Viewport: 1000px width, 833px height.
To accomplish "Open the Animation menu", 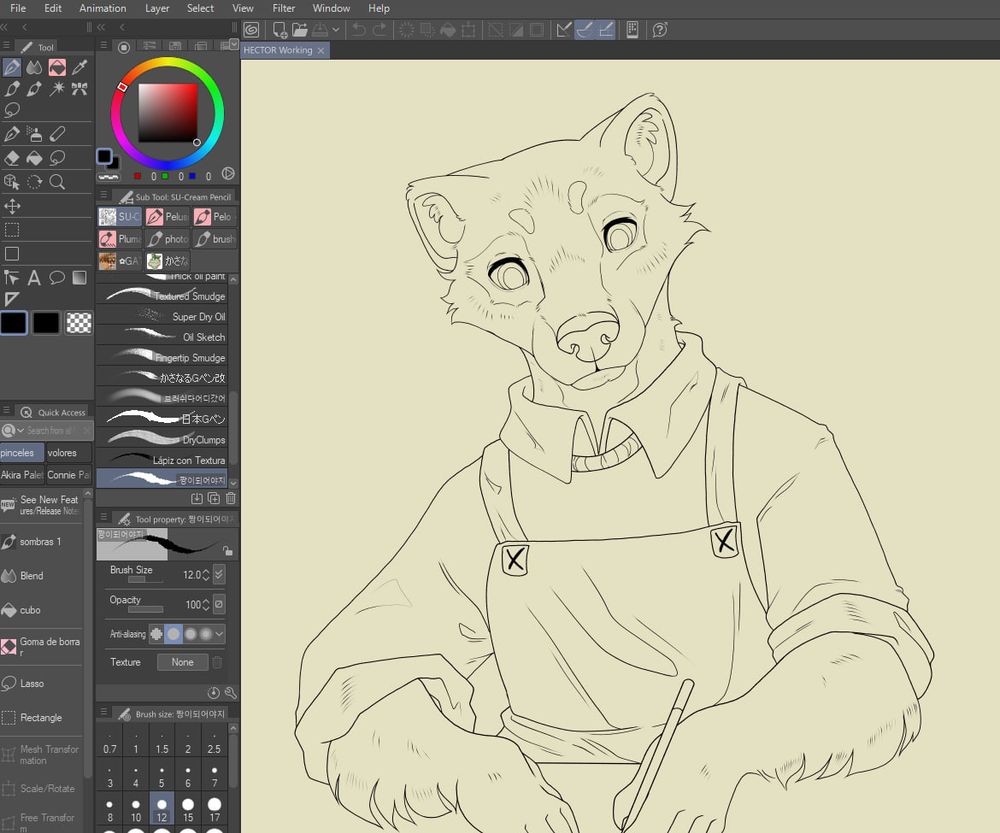I will pyautogui.click(x=103, y=8).
